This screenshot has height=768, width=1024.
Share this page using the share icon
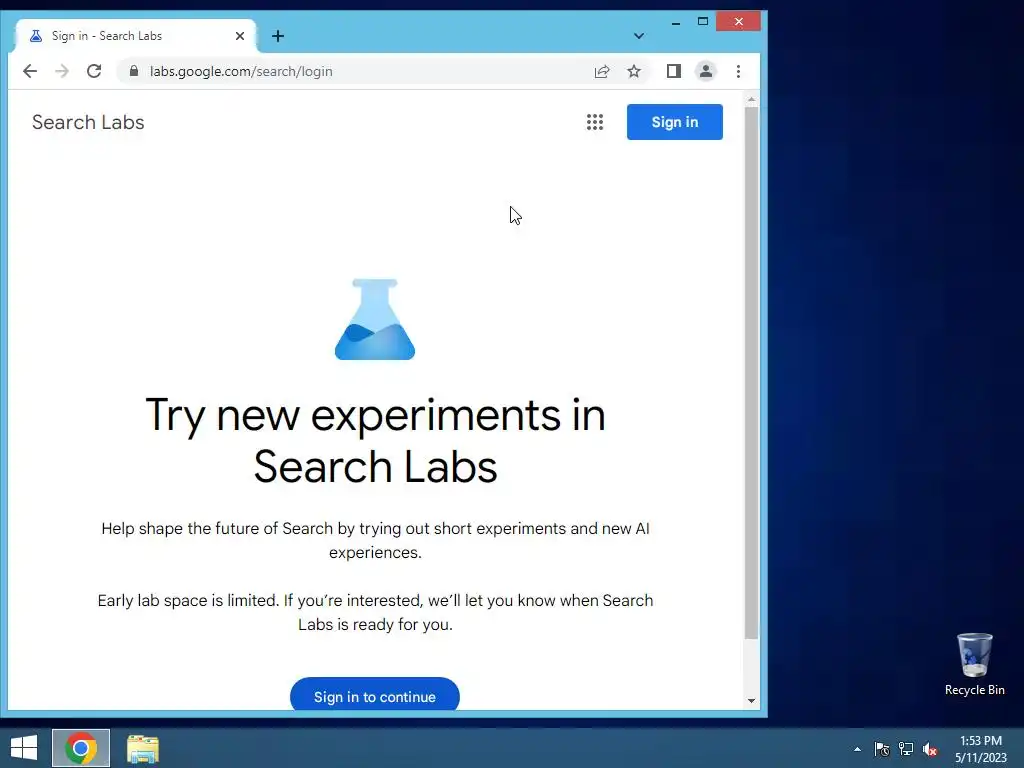click(x=601, y=71)
